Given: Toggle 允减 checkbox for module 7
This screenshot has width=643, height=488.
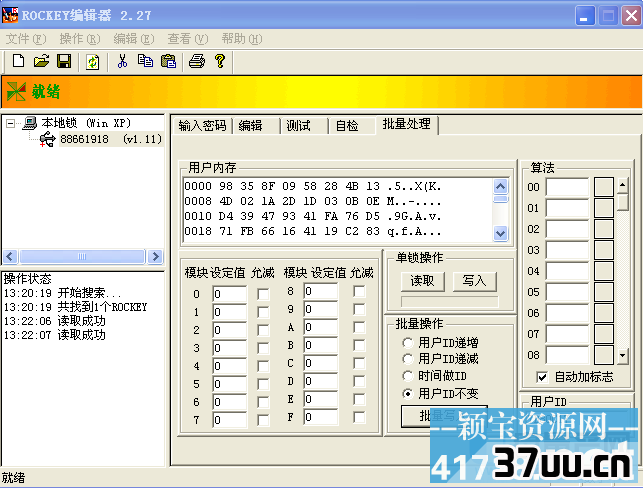Looking at the screenshot, I should tap(263, 420).
